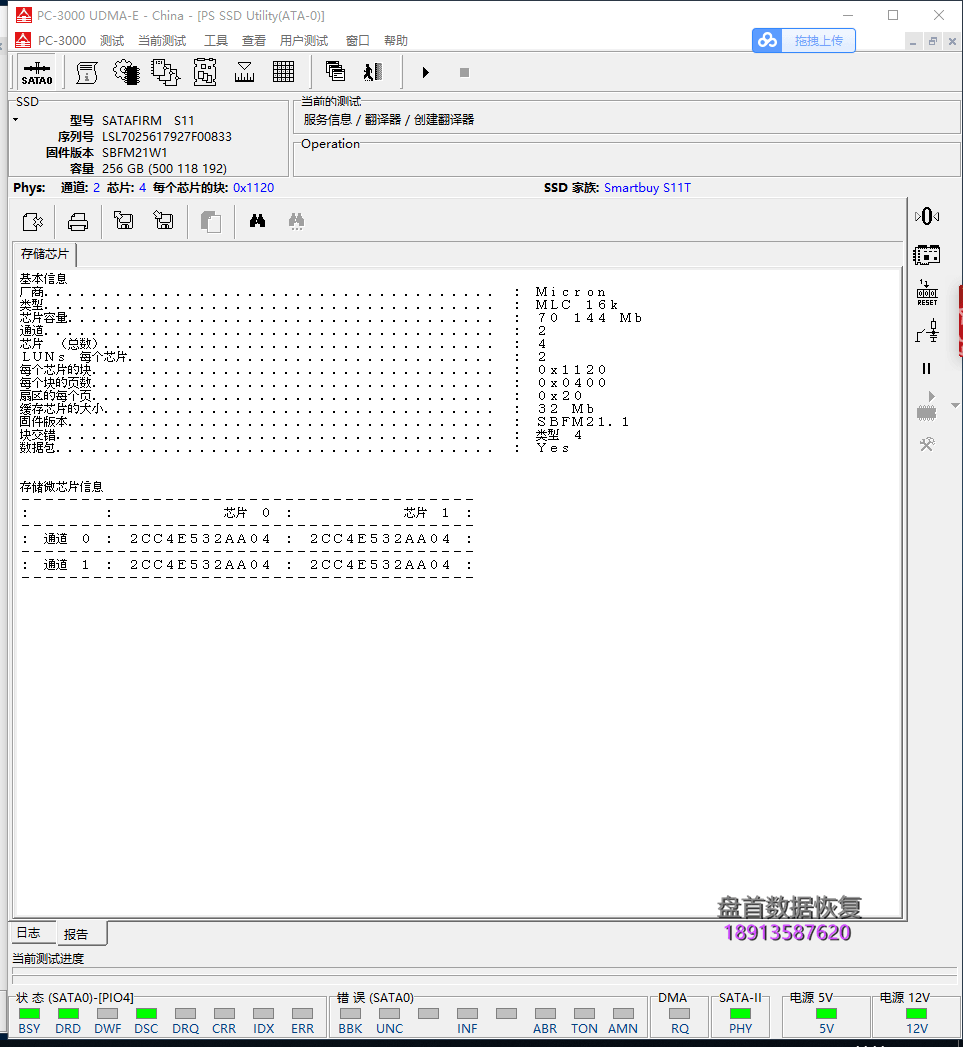
Task: Click the stacked windows toolbar icon
Action: tap(335, 71)
